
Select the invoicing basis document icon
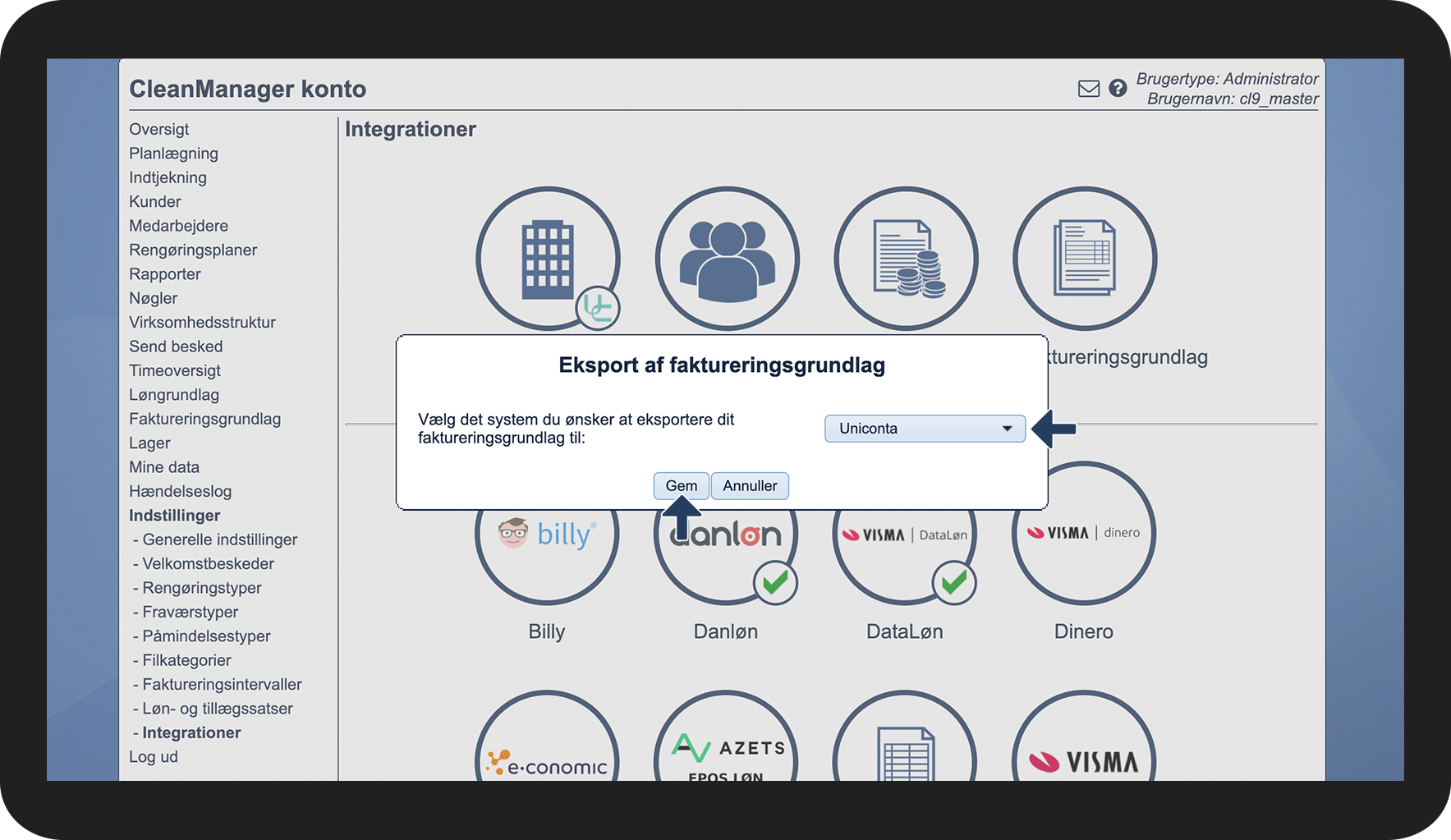pyautogui.click(x=1085, y=258)
